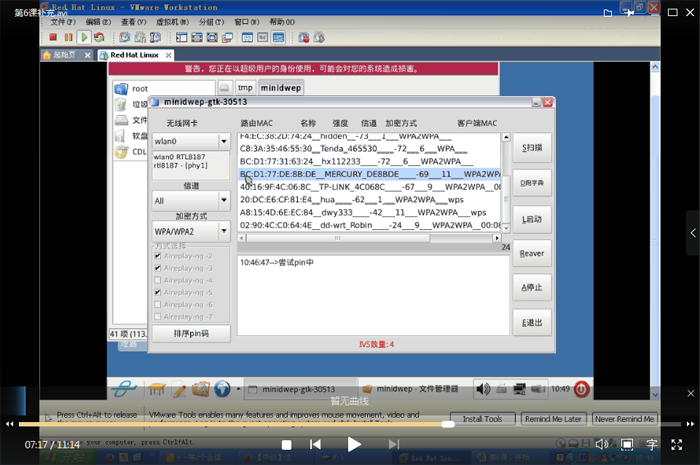The height and width of the screenshot is (465, 700).
Task: Click the Remind Me Later button
Action: point(553,419)
